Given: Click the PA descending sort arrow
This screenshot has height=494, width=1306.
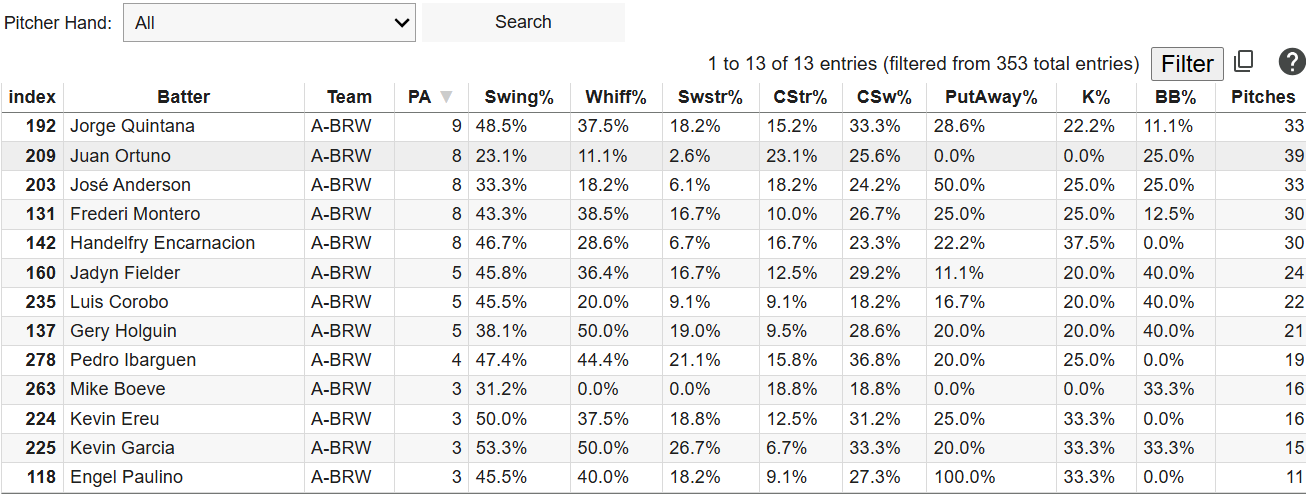Looking at the screenshot, I should pos(446,97).
